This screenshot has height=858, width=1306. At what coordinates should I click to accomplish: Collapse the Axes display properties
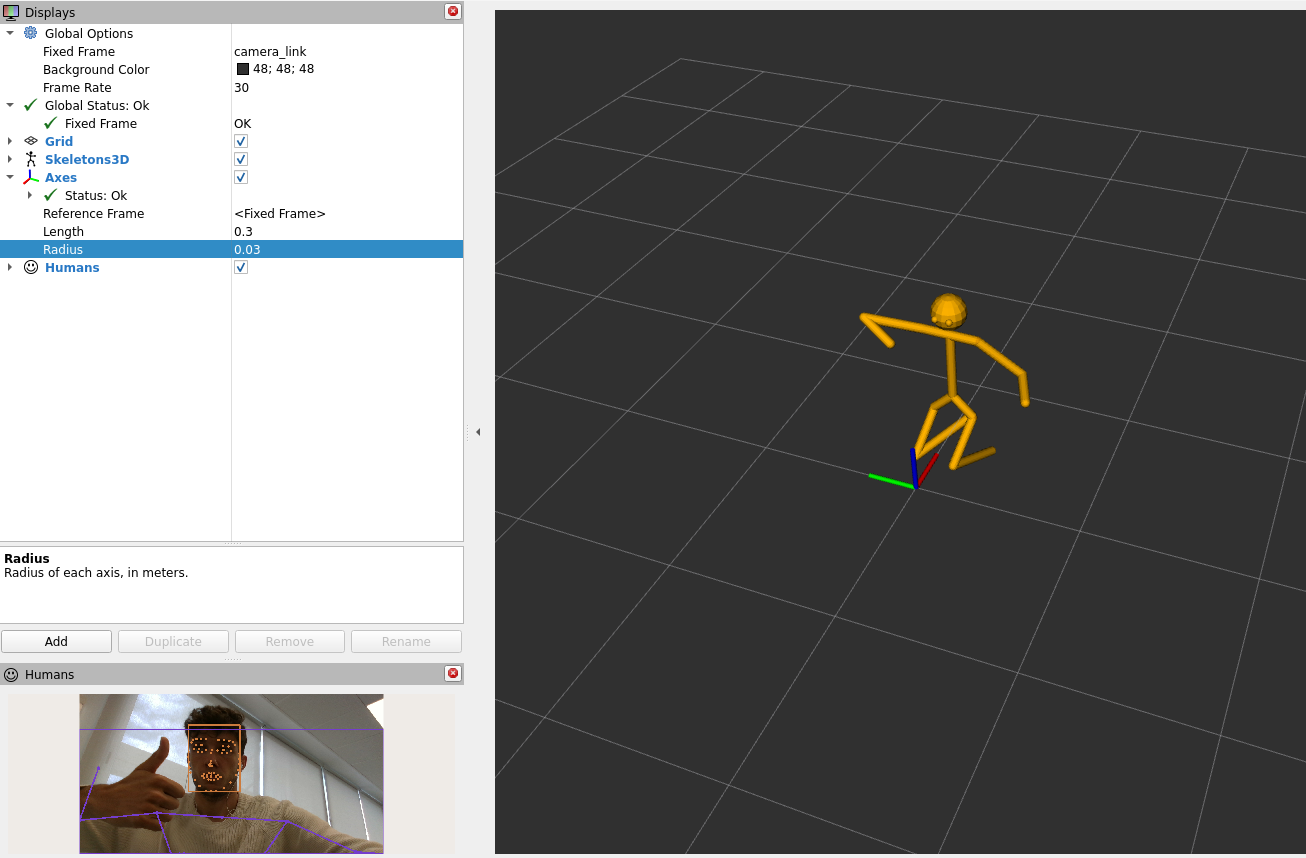(10, 177)
